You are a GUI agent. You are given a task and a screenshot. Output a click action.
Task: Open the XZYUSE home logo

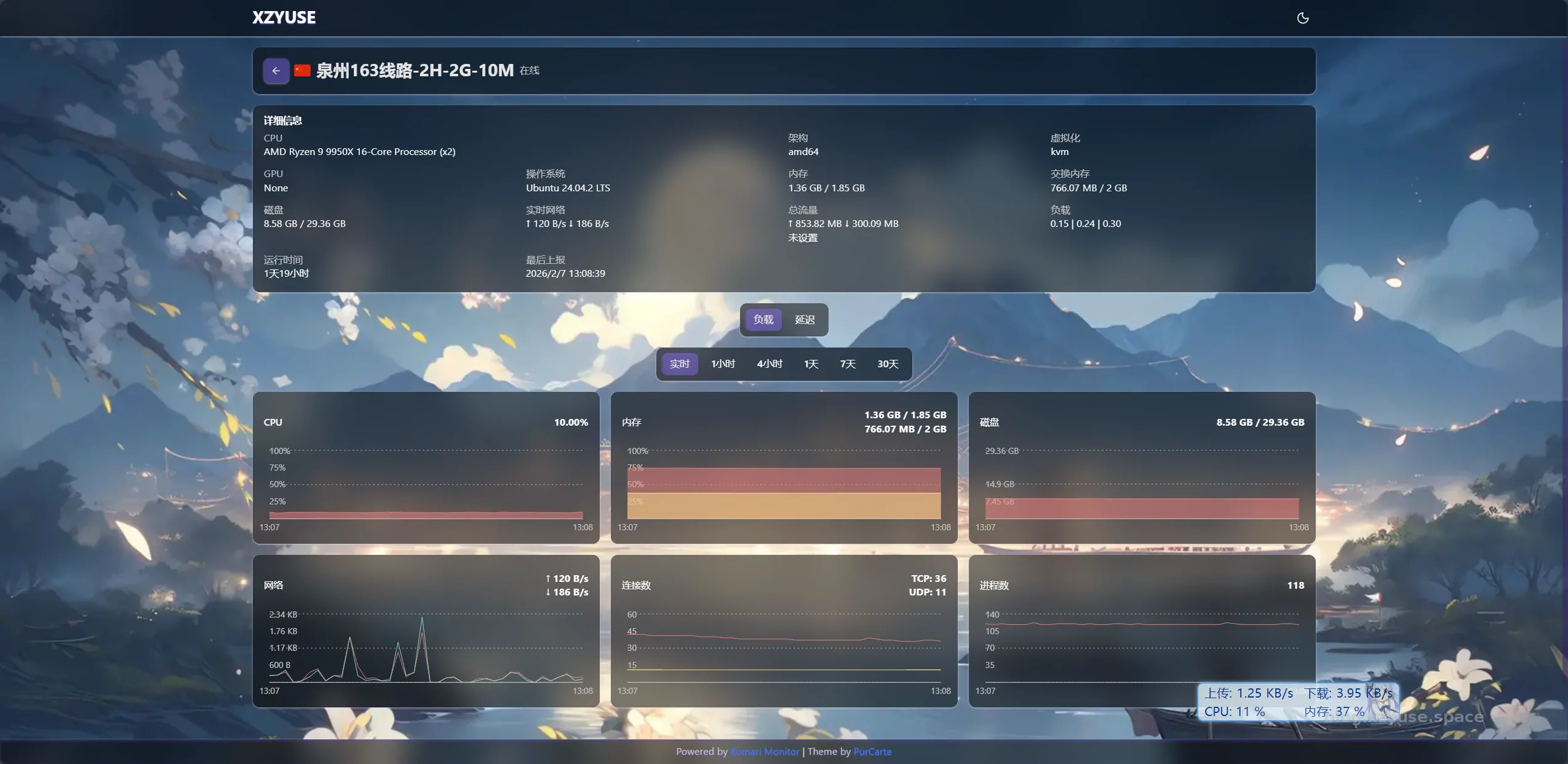(x=284, y=17)
